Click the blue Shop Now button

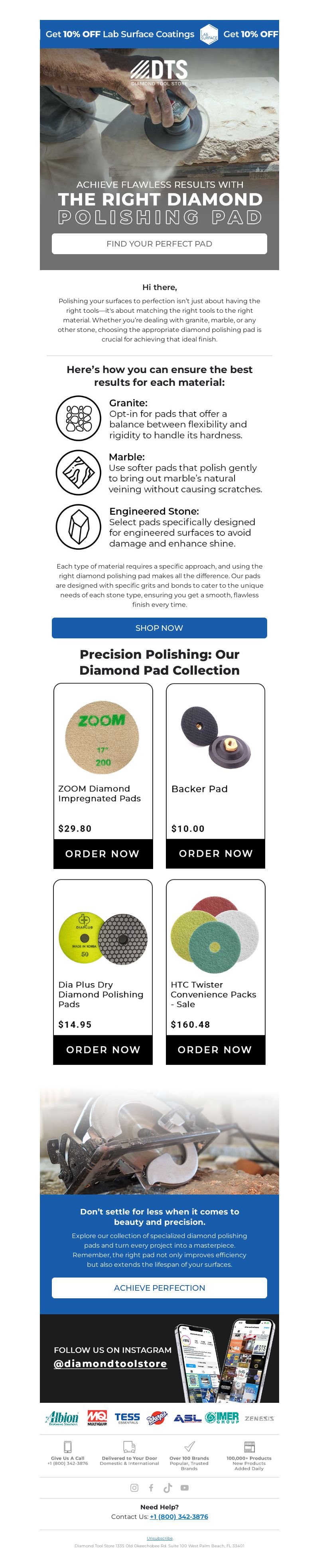tap(159, 628)
